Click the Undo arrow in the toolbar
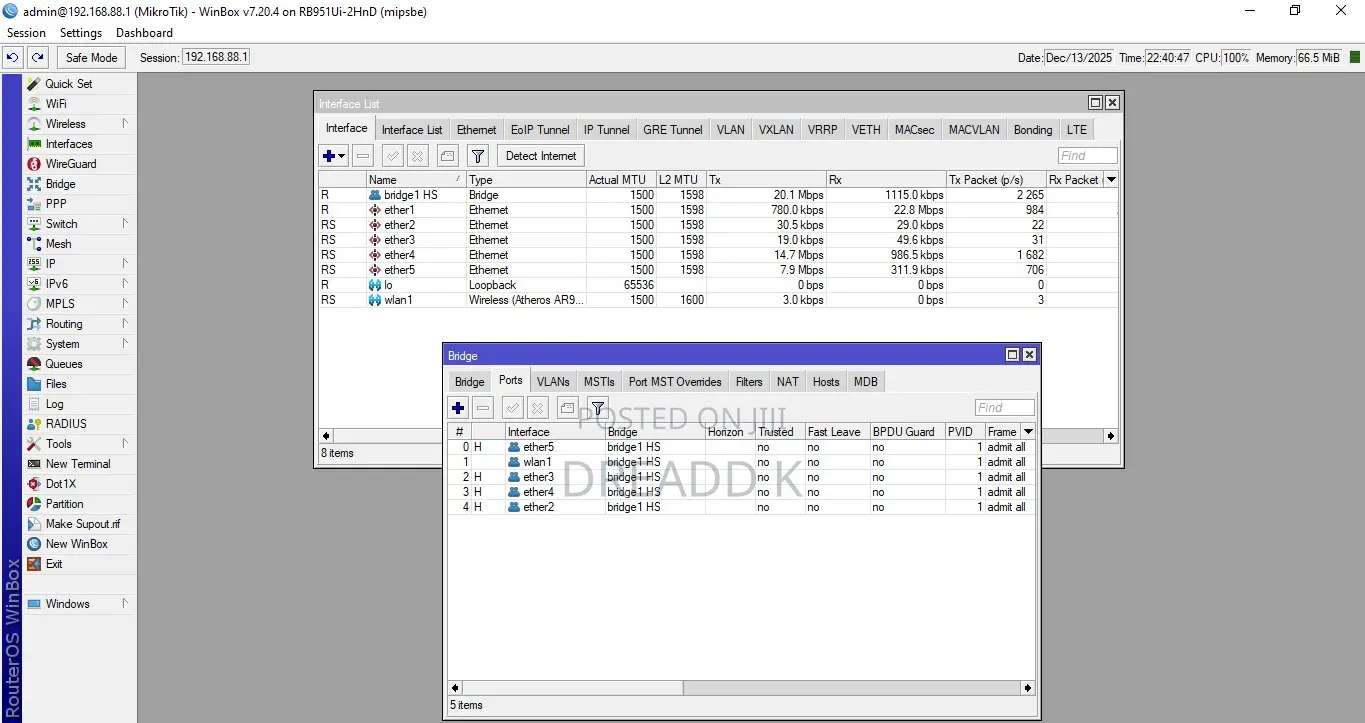This screenshot has width=1365, height=723. pyautogui.click(x=13, y=58)
